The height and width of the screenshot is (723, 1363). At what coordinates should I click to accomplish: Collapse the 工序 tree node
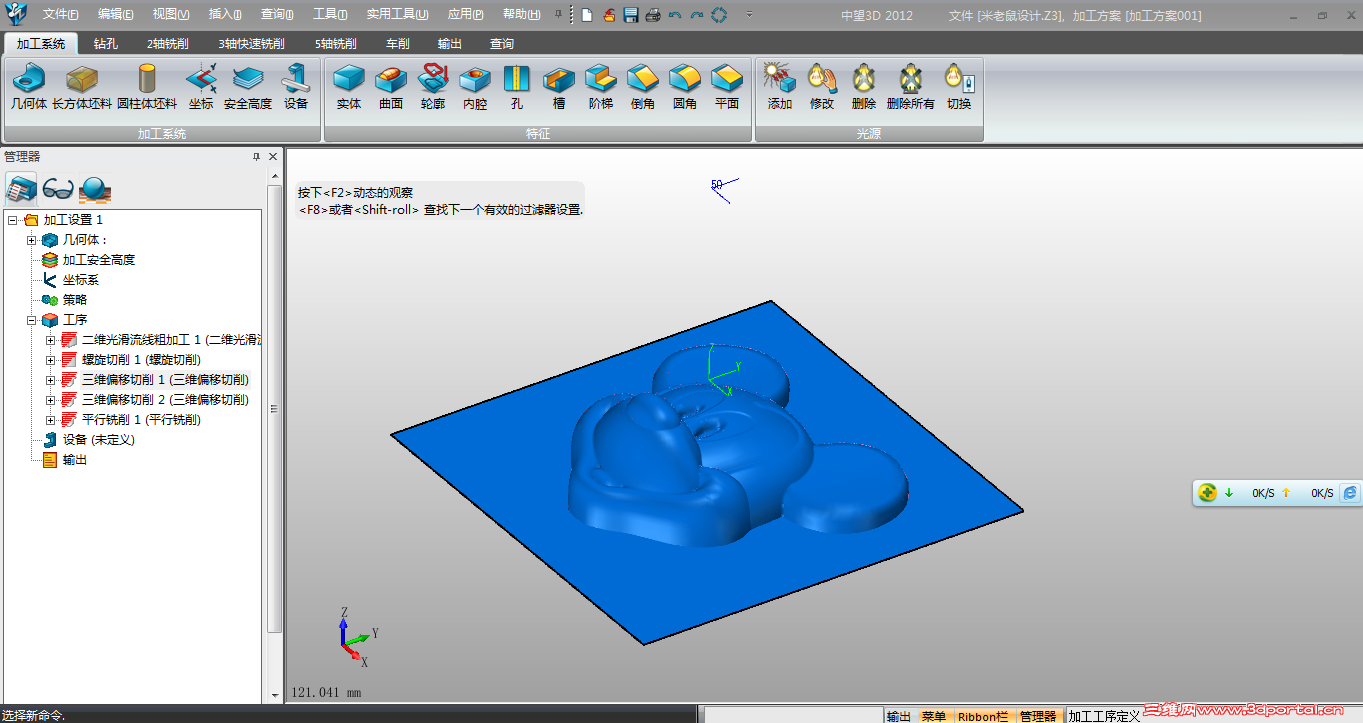pos(31,320)
